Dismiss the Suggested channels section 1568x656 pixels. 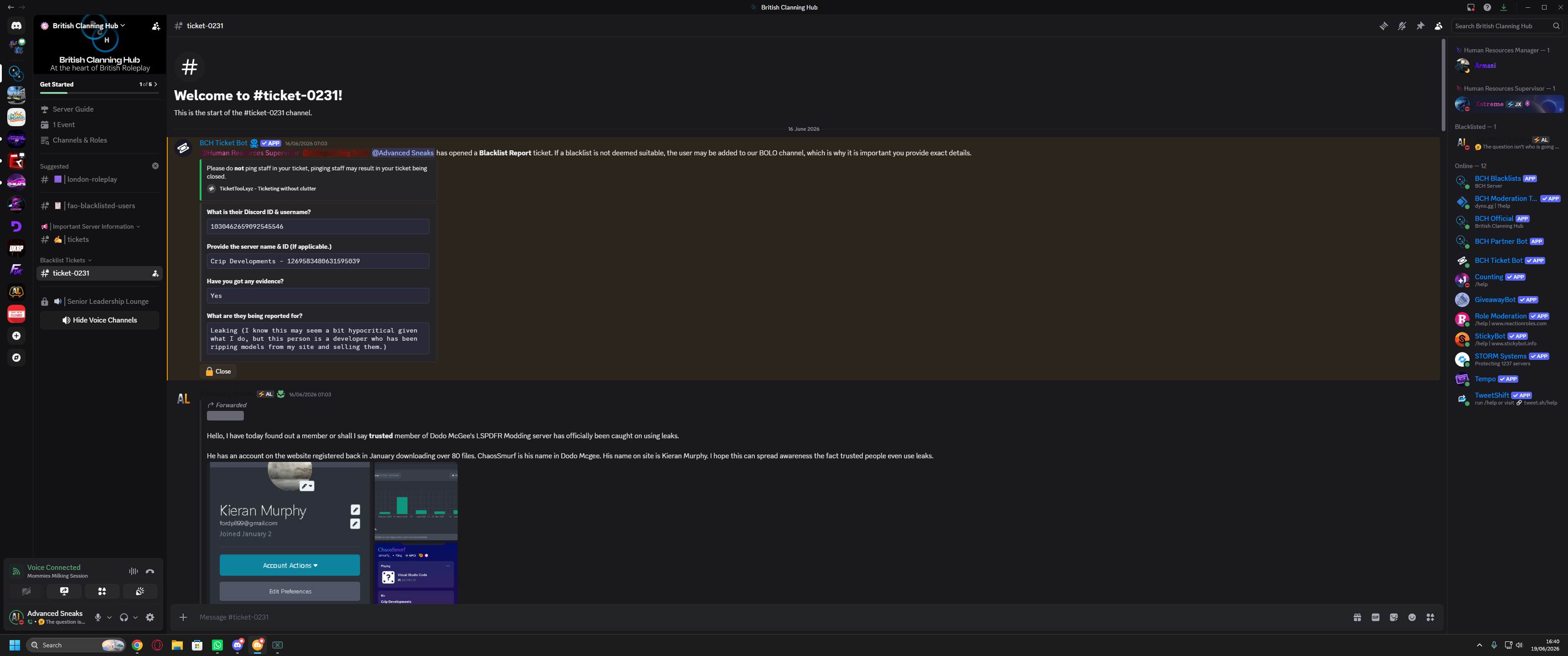(155, 166)
